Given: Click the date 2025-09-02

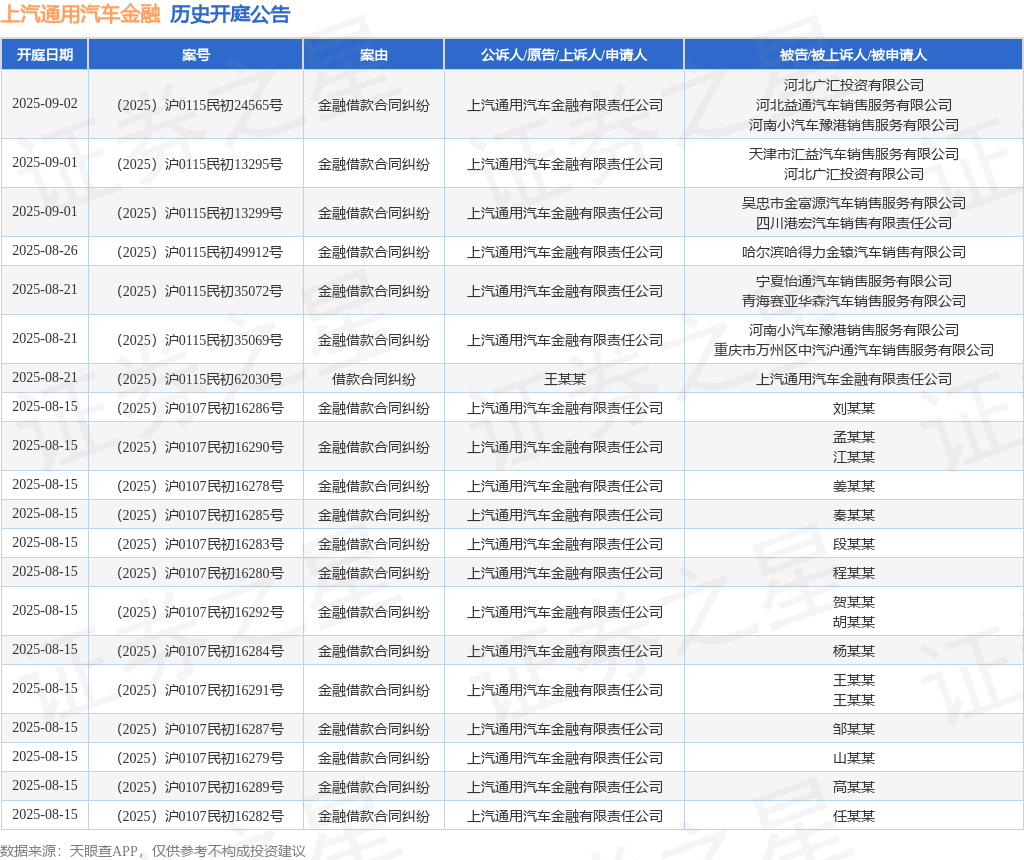Looking at the screenshot, I should coord(44,104).
